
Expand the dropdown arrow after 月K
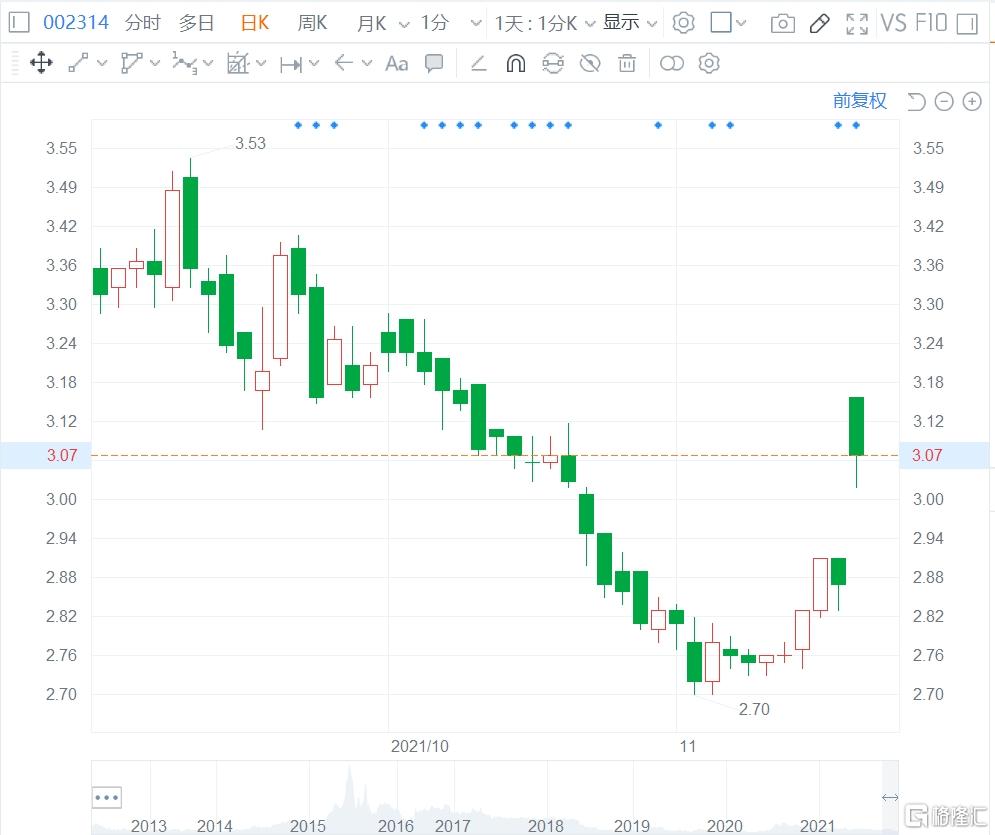tap(404, 24)
